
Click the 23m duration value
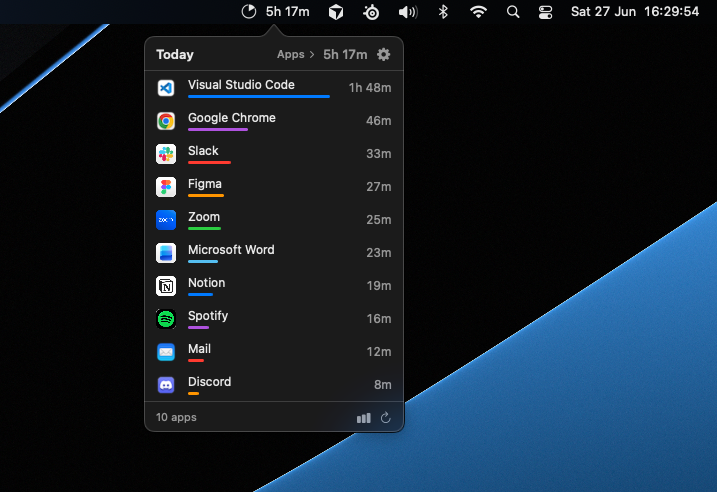tap(379, 253)
